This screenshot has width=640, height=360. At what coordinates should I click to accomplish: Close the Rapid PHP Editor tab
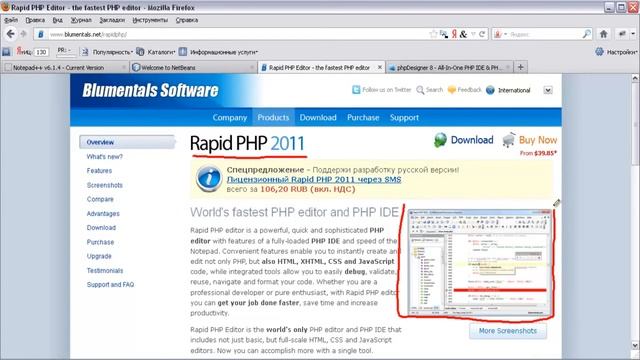tap(380, 67)
